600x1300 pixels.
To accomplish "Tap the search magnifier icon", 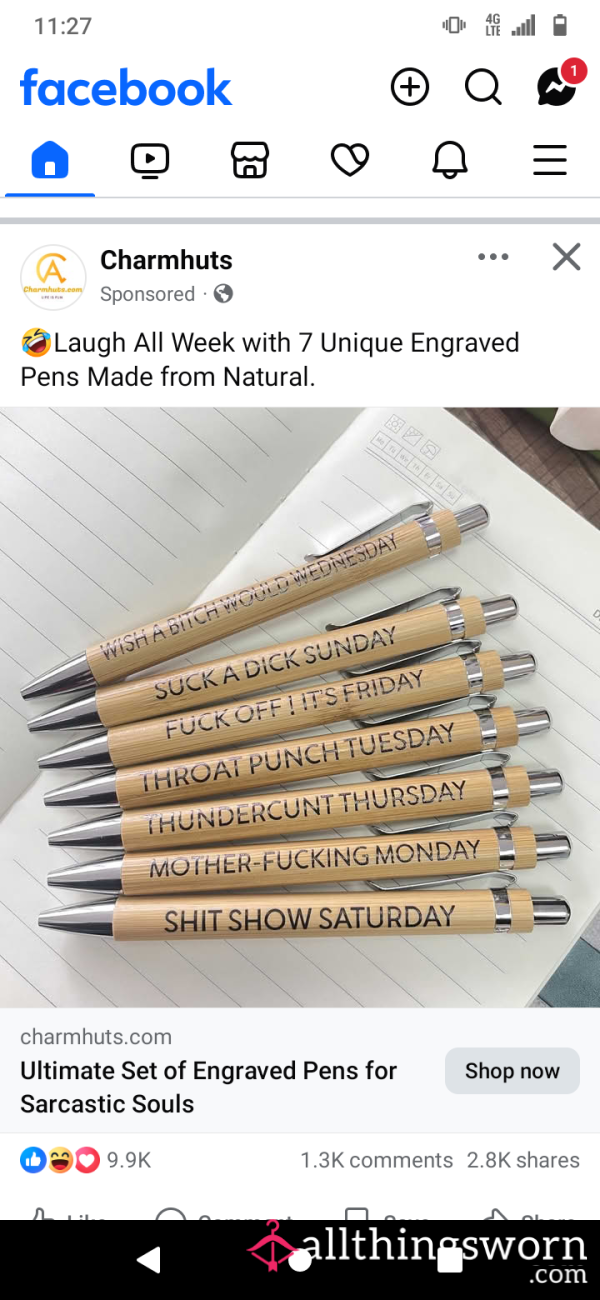I will tap(484, 88).
